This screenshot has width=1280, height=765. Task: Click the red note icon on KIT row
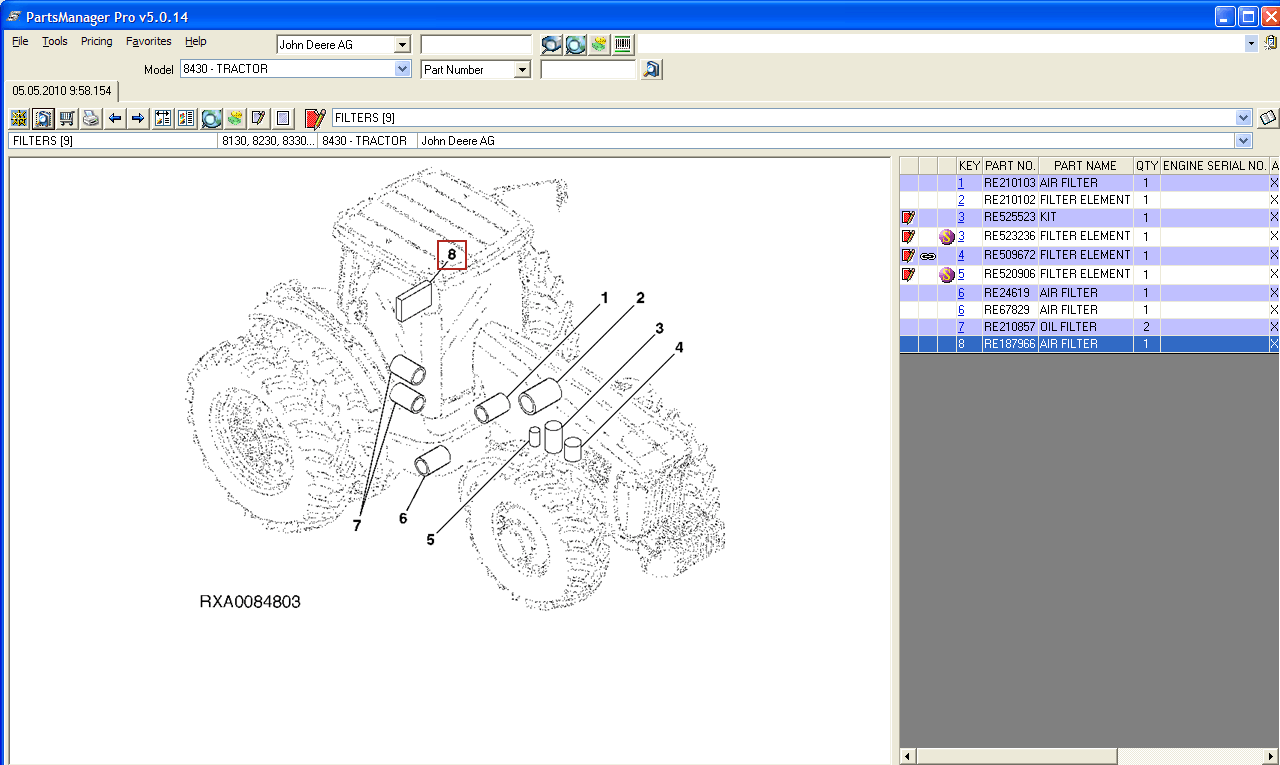pyautogui.click(x=908, y=217)
